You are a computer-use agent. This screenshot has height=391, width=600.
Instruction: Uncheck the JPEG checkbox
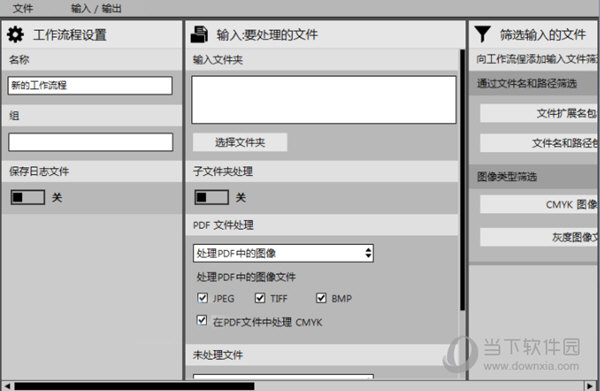[202, 298]
